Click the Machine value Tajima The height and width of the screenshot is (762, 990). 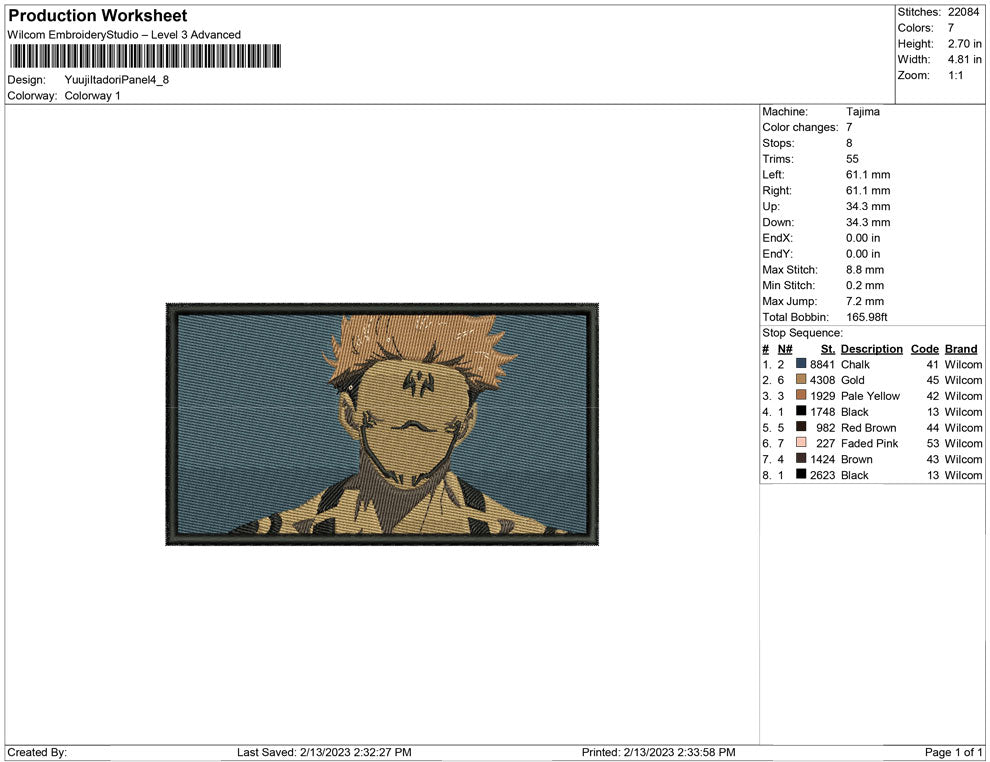[x=862, y=112]
